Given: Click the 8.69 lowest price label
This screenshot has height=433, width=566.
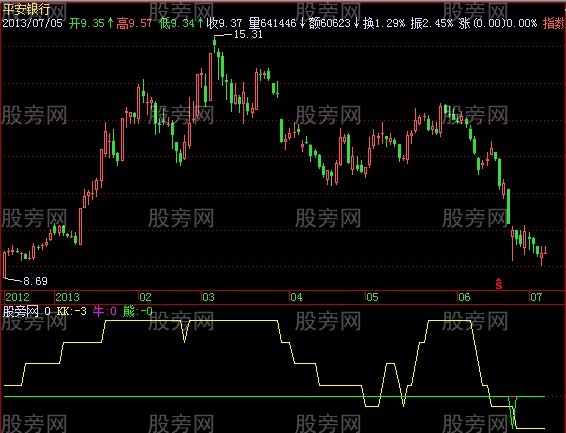Looking at the screenshot, I should pos(35,281).
